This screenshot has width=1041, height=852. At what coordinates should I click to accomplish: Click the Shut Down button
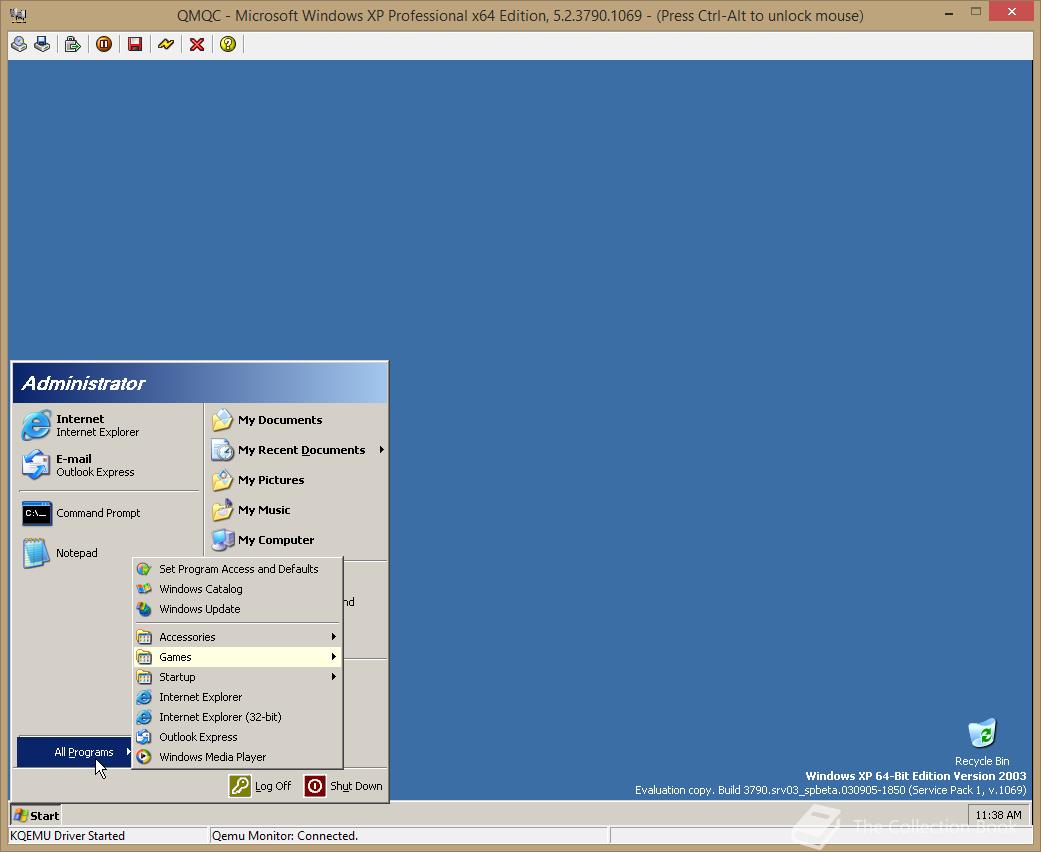pos(345,786)
